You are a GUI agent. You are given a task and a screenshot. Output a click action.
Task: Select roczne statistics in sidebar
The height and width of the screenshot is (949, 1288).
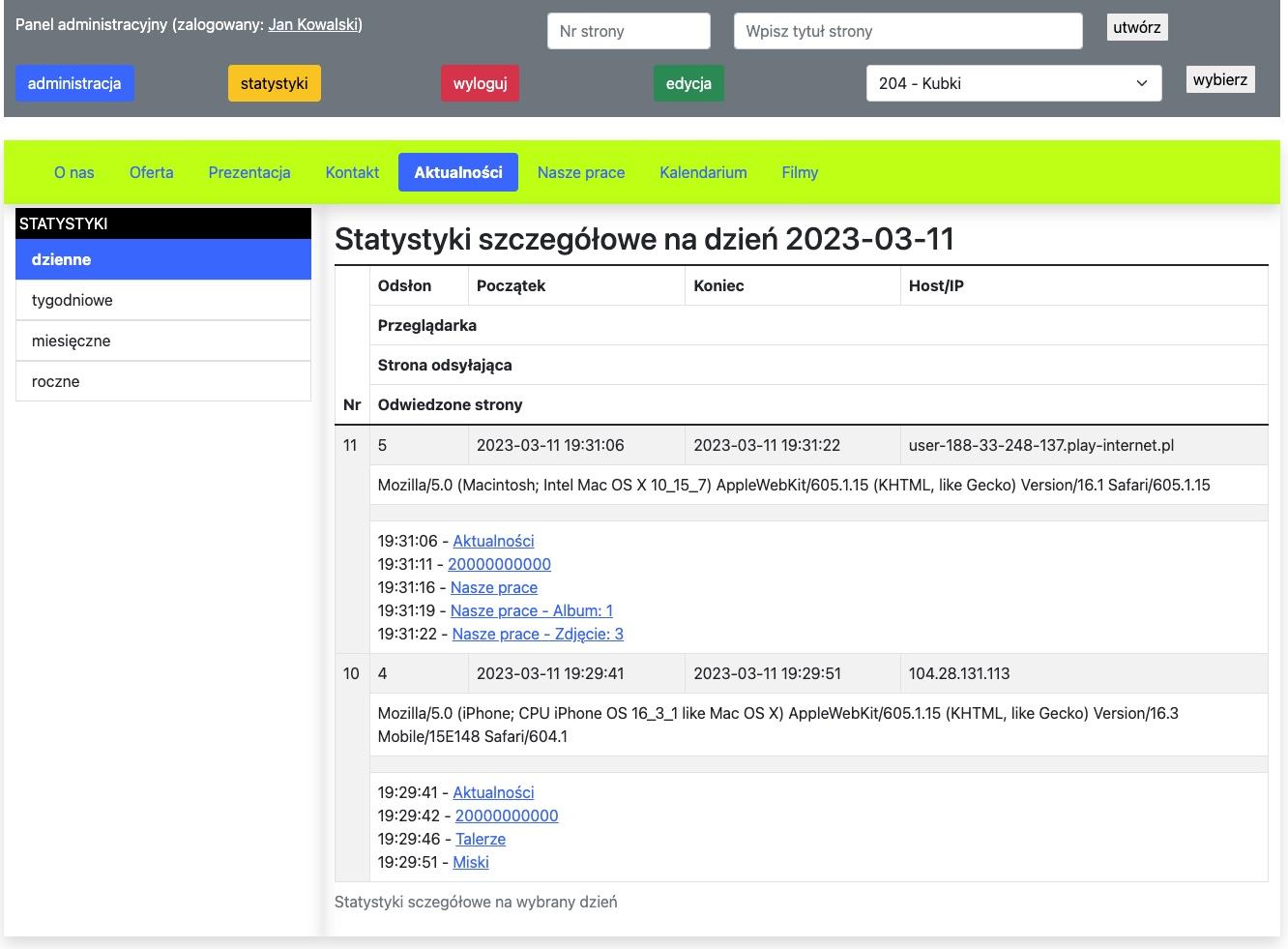[162, 381]
